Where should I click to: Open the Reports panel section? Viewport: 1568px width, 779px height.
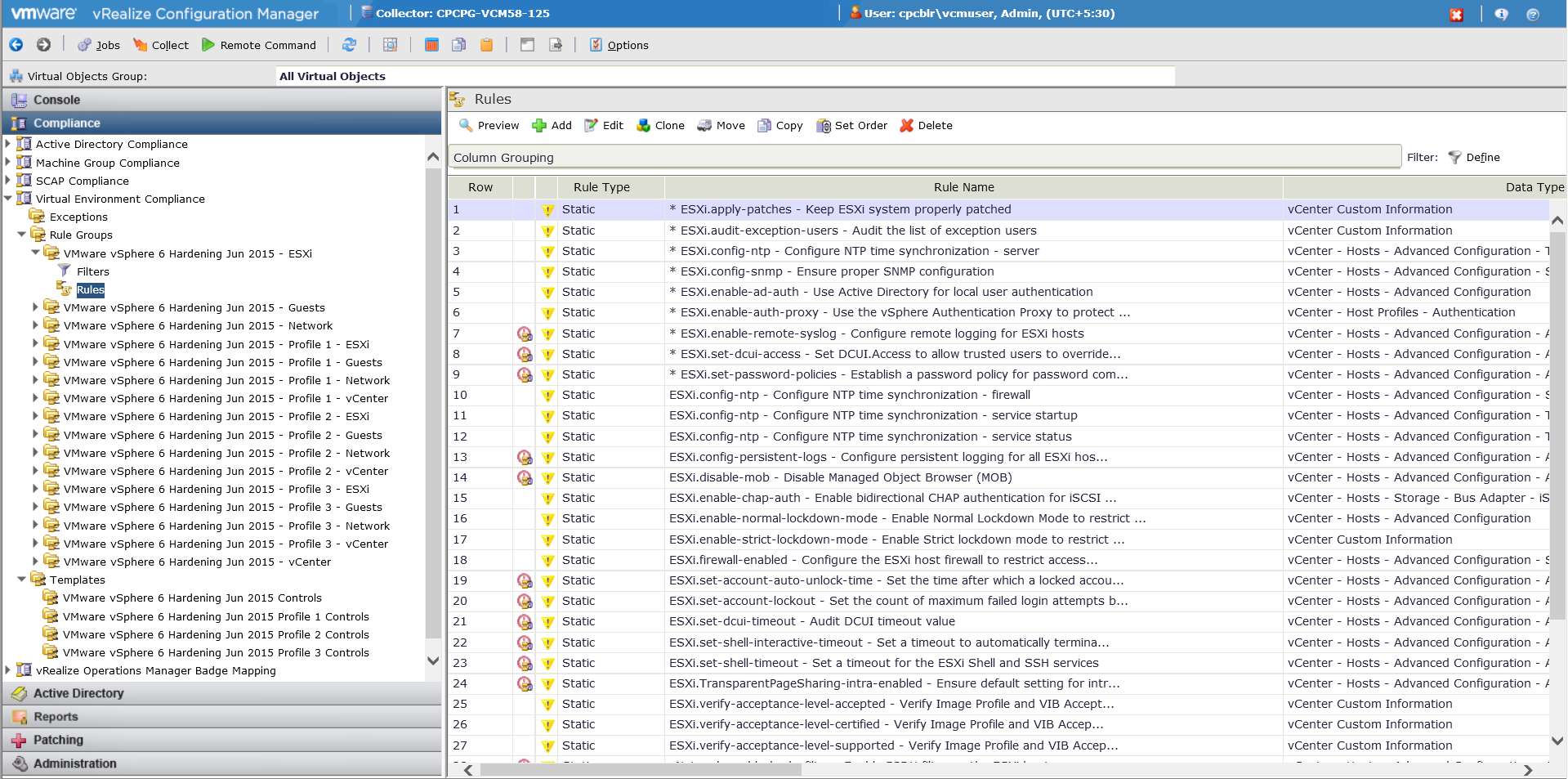pos(222,717)
